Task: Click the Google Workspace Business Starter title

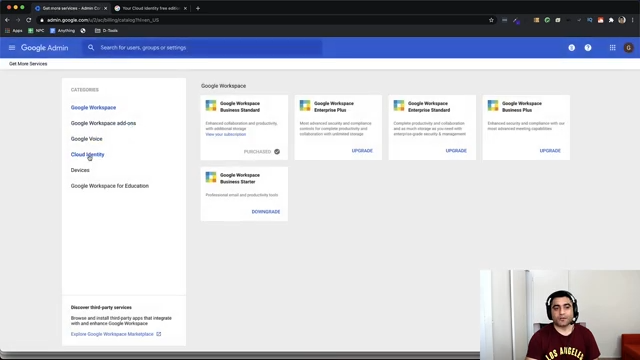Action: (x=240, y=178)
